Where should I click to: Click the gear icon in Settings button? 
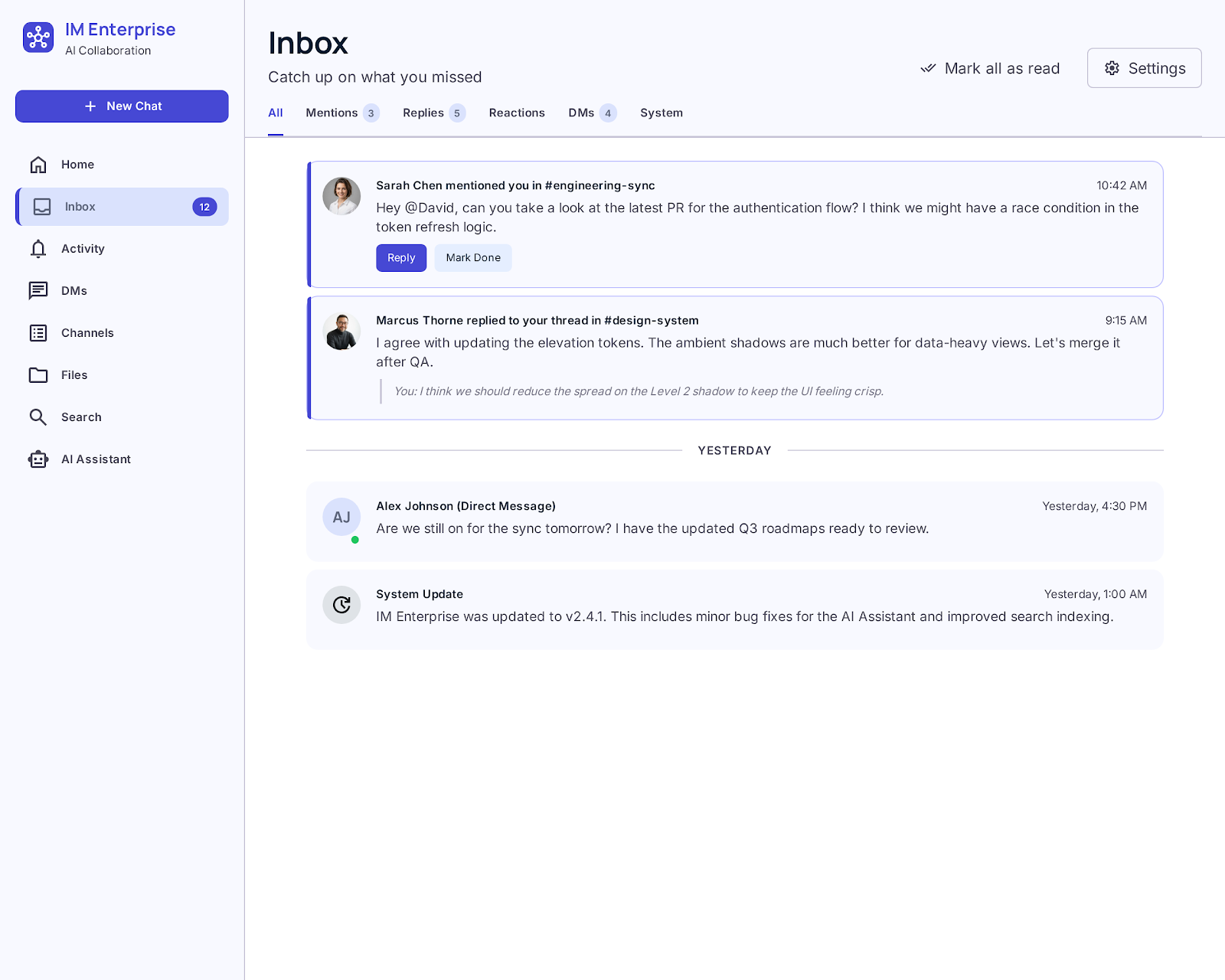(x=1112, y=68)
